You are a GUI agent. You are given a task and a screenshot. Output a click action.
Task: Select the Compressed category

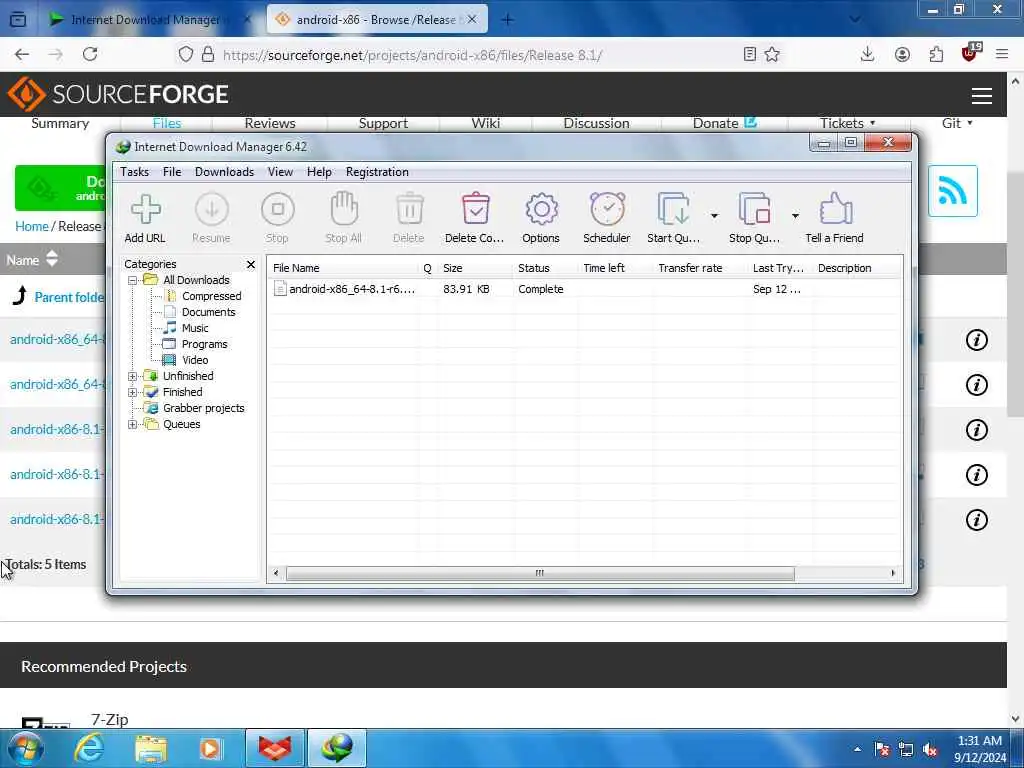[x=211, y=296]
